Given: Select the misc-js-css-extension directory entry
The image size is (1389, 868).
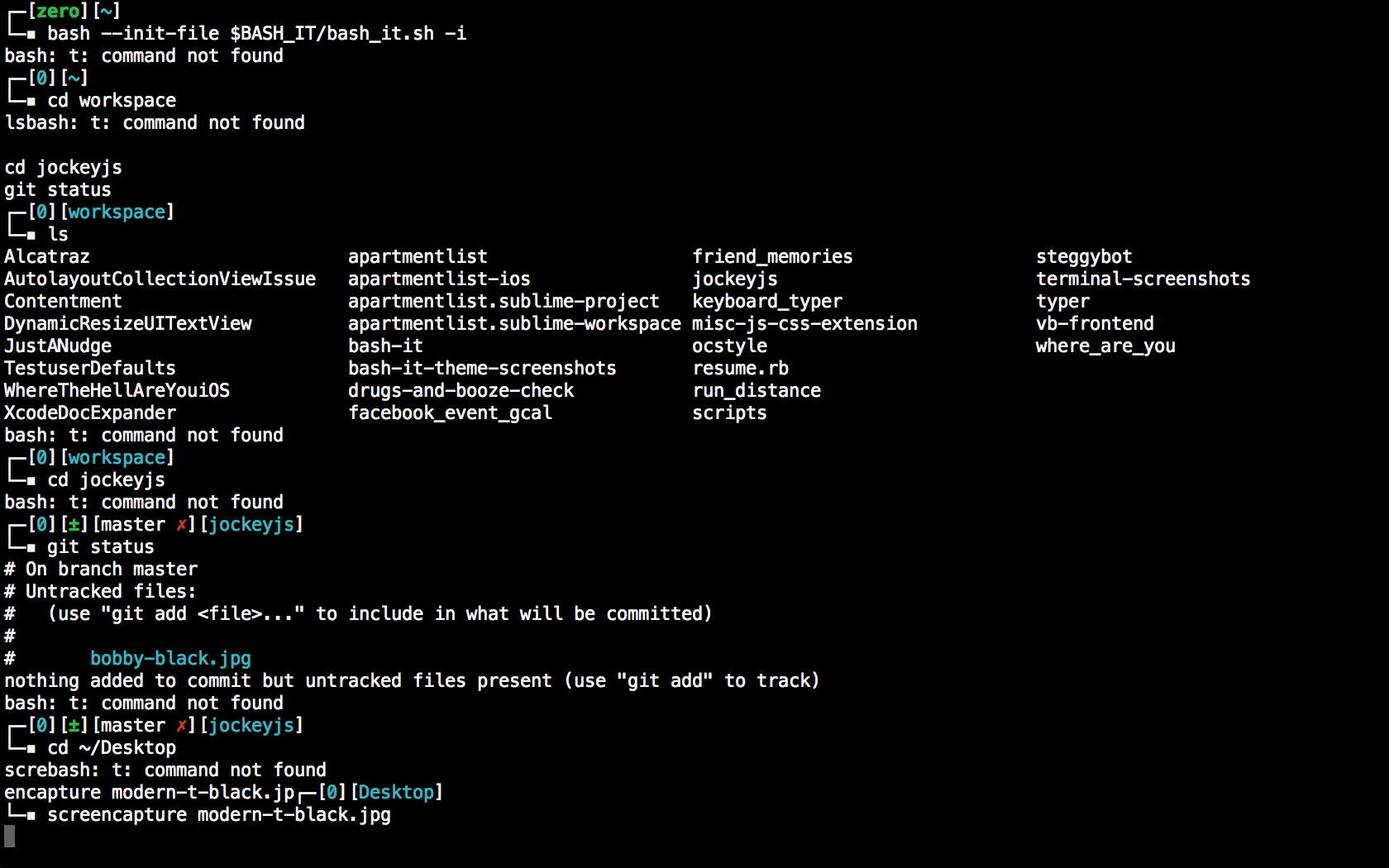Looking at the screenshot, I should (x=804, y=324).
